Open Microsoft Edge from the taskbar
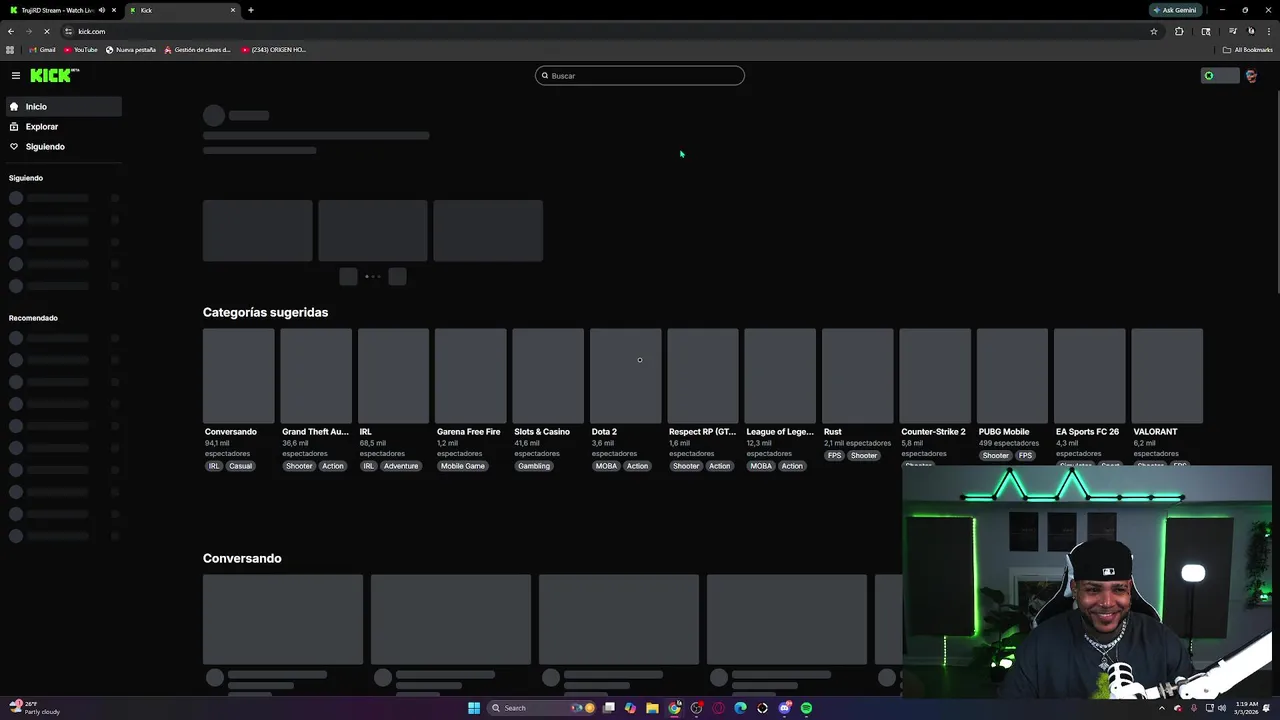This screenshot has width=1280, height=720. [740, 708]
